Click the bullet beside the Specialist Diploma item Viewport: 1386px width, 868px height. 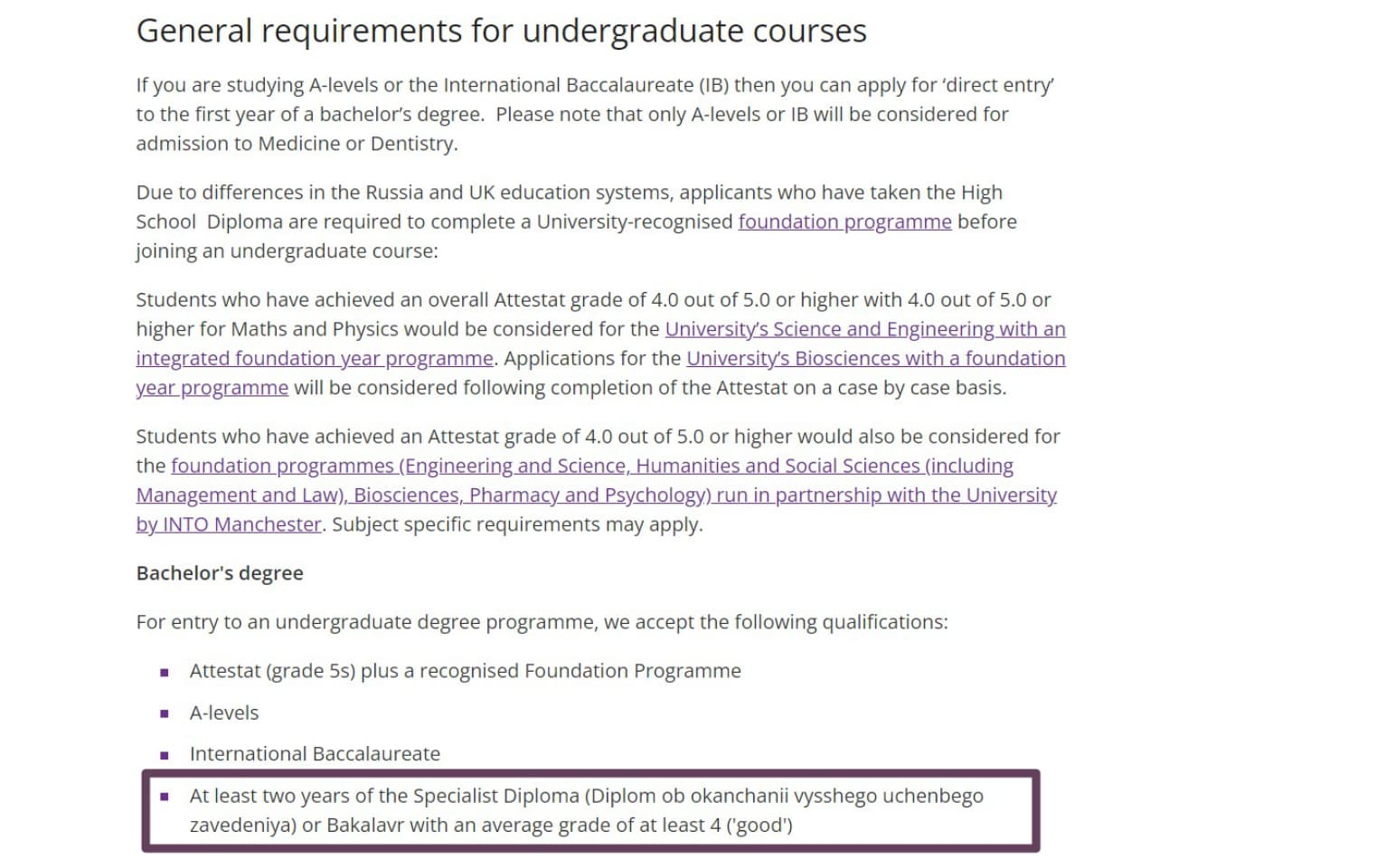[x=164, y=797]
